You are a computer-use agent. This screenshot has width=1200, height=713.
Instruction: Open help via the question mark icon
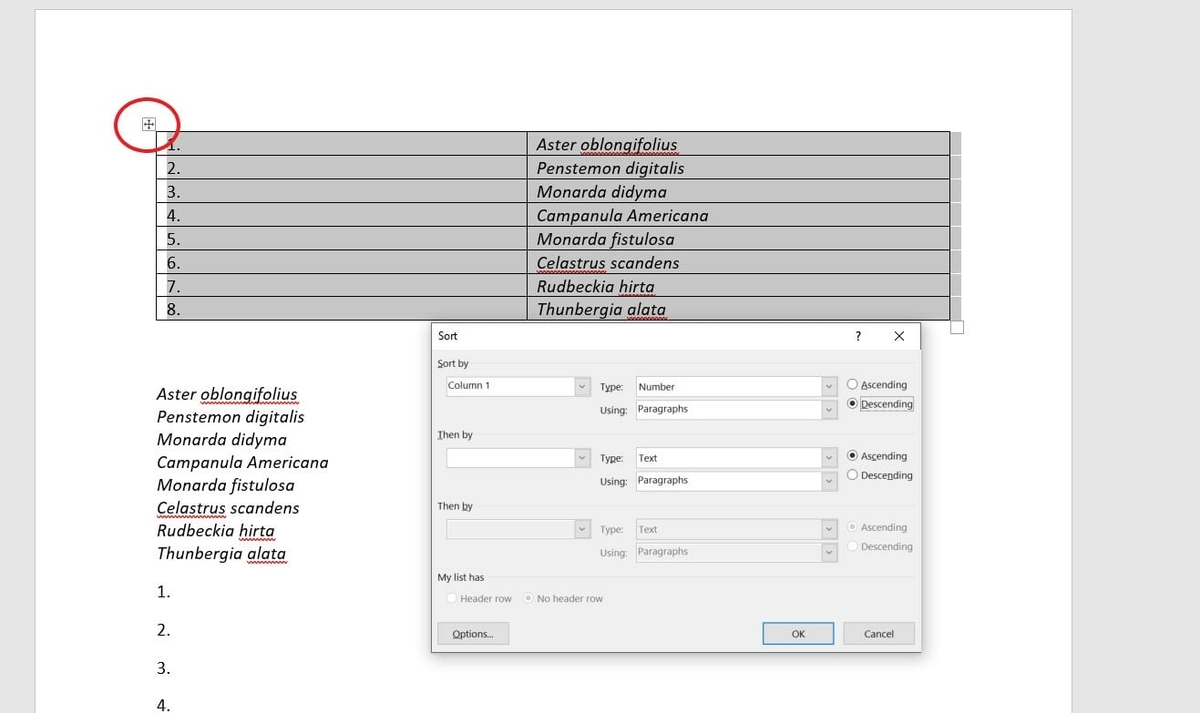click(x=857, y=336)
